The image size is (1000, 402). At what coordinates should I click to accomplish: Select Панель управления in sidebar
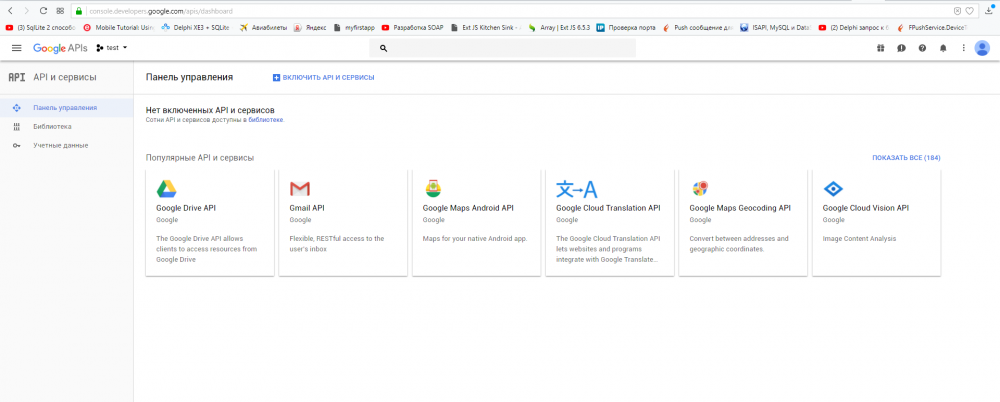[x=66, y=108]
